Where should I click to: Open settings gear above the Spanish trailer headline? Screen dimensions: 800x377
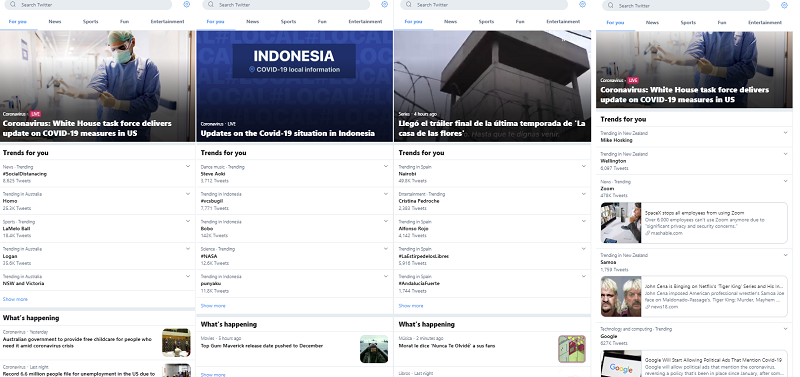pyautogui.click(x=582, y=5)
